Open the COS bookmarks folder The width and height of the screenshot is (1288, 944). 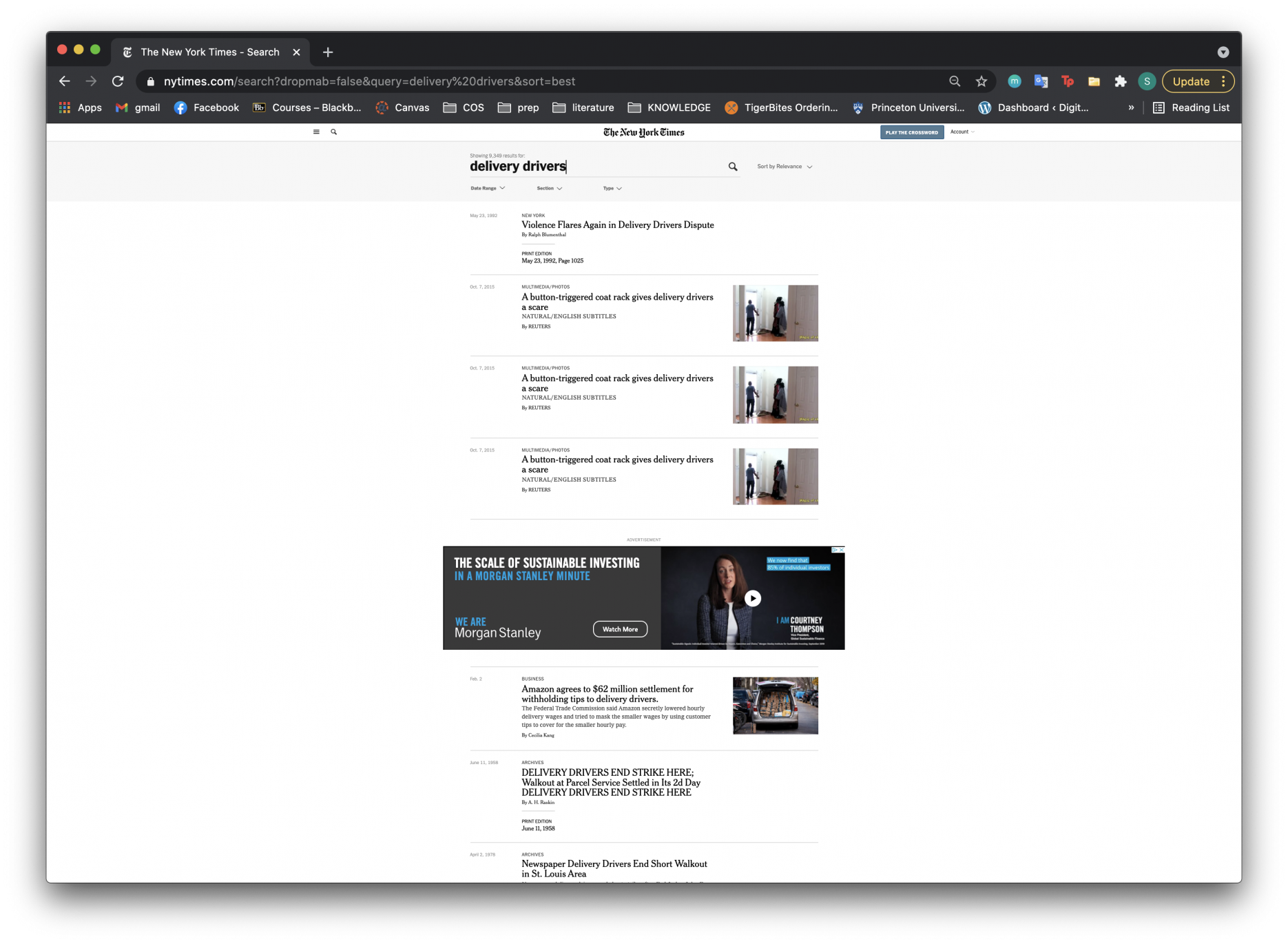coord(464,107)
